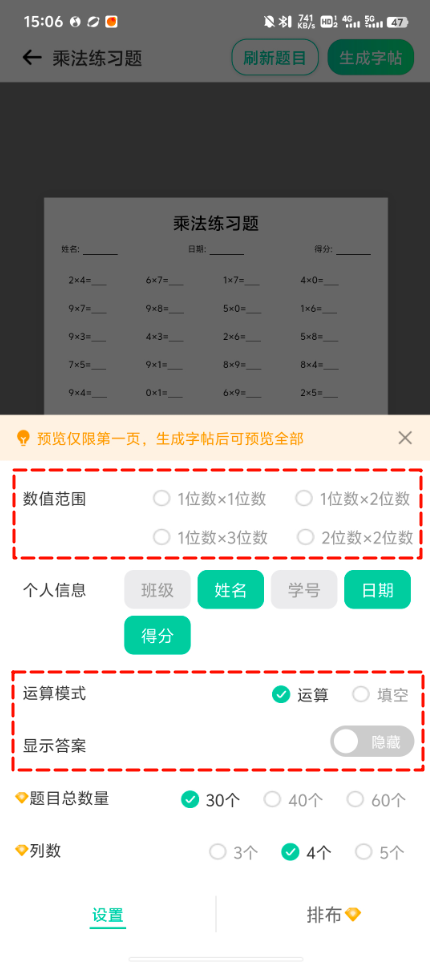The image size is (430, 962).
Task: Switch to the 排布 tab
Action: (x=334, y=915)
